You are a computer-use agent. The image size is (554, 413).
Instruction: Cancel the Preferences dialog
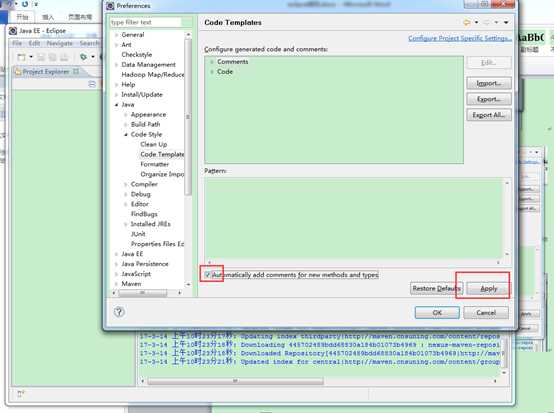(x=486, y=313)
